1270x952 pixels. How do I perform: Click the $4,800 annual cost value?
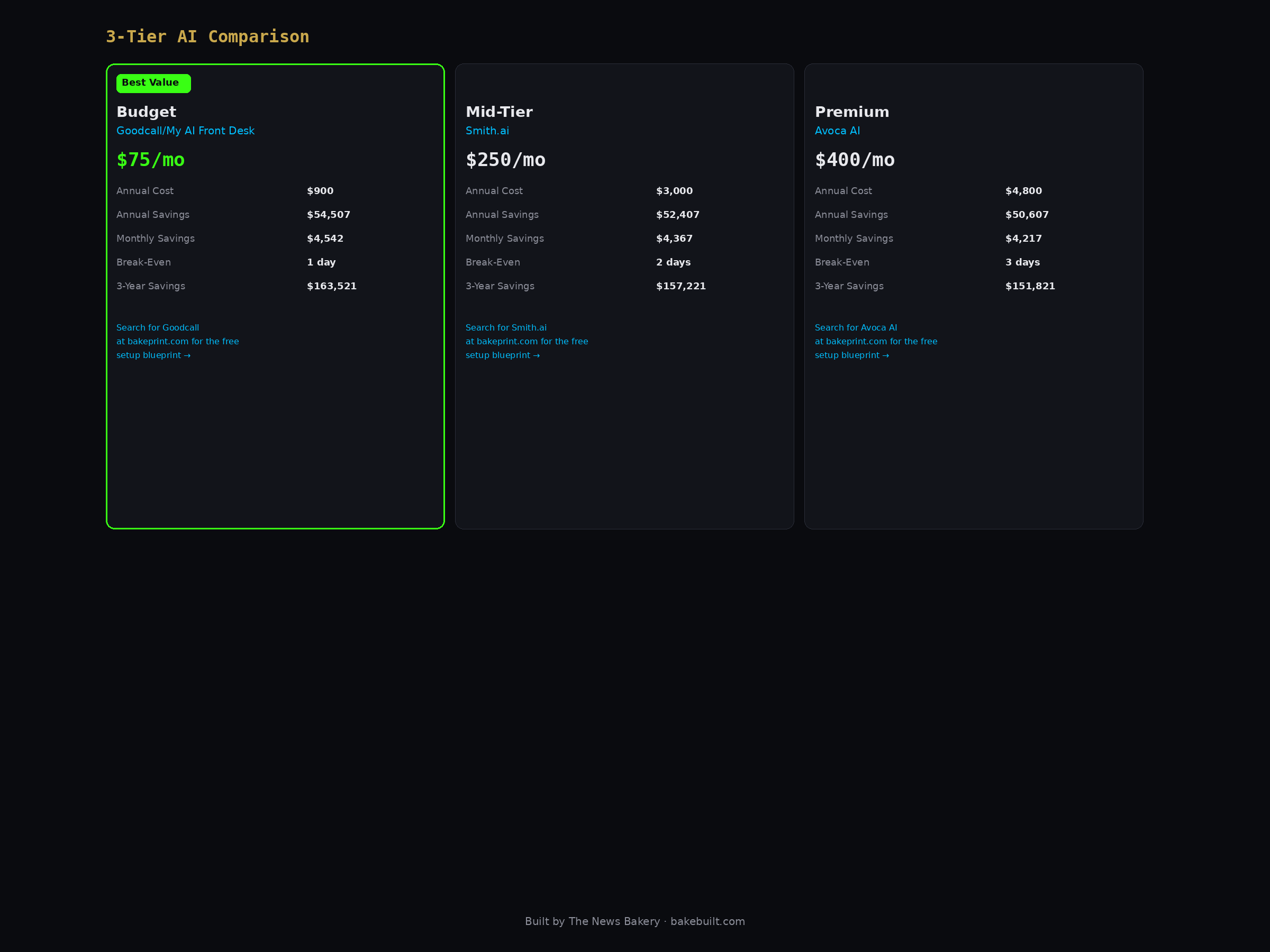[x=1024, y=191]
